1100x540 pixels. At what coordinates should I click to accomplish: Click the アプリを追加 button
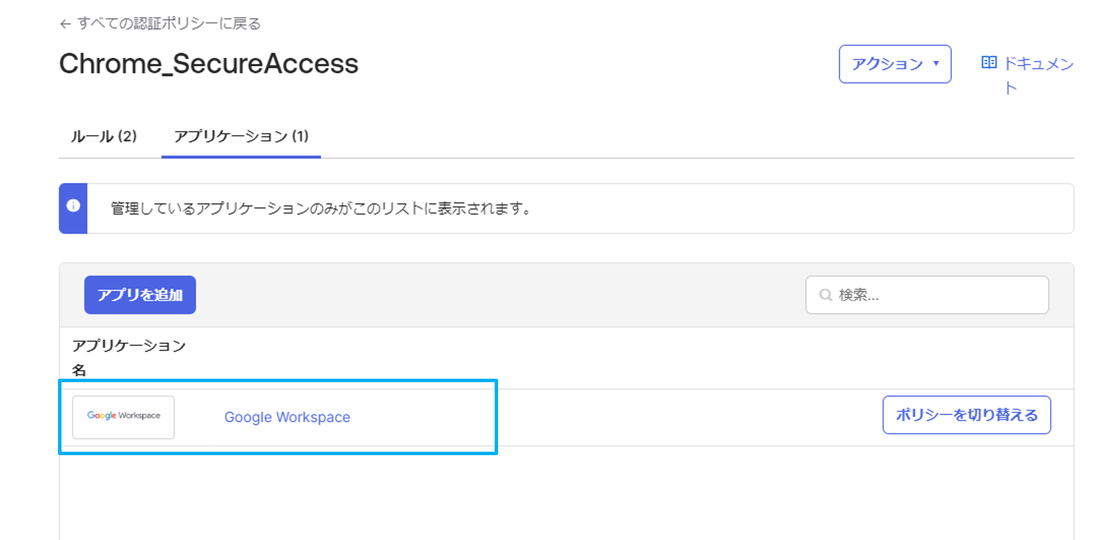[140, 295]
